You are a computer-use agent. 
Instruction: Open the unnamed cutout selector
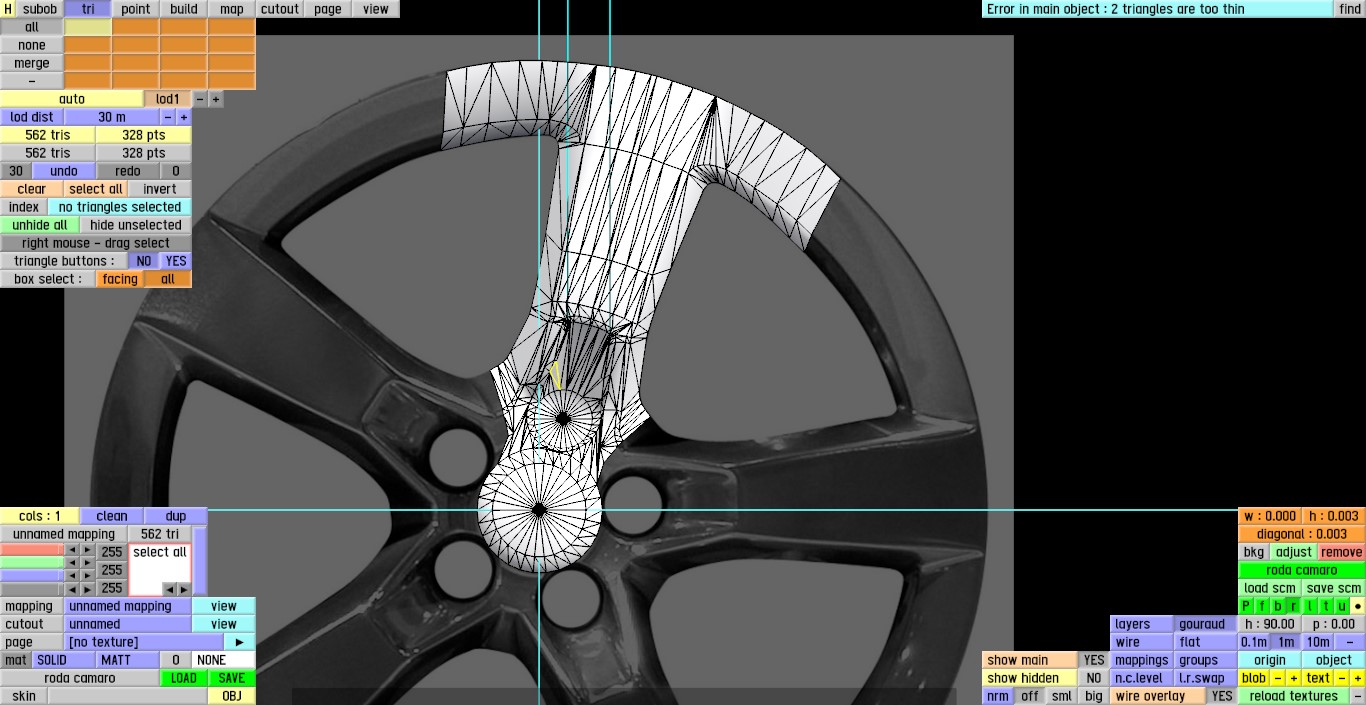click(127, 624)
